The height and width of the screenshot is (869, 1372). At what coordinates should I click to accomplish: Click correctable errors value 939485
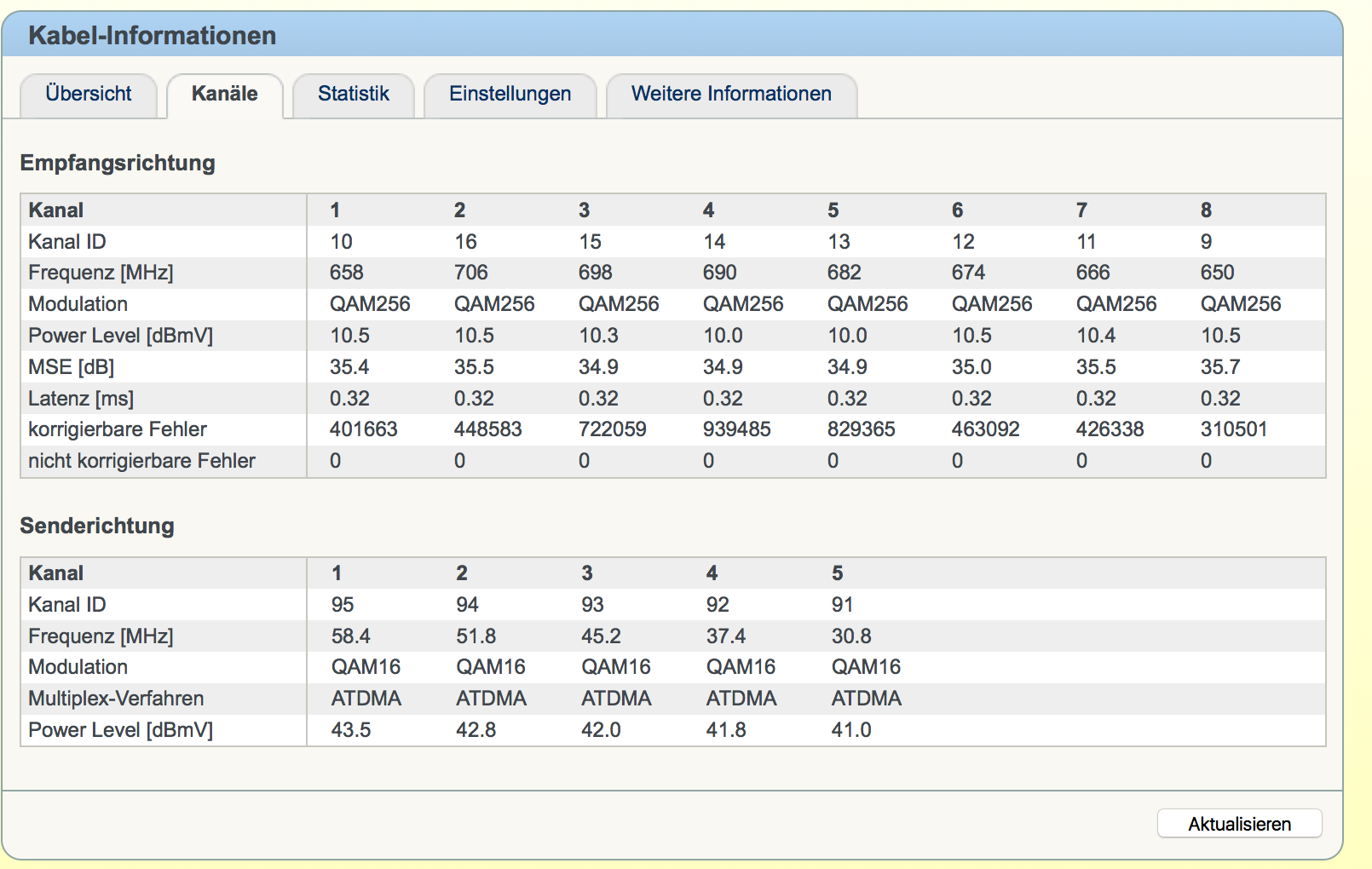tap(736, 429)
